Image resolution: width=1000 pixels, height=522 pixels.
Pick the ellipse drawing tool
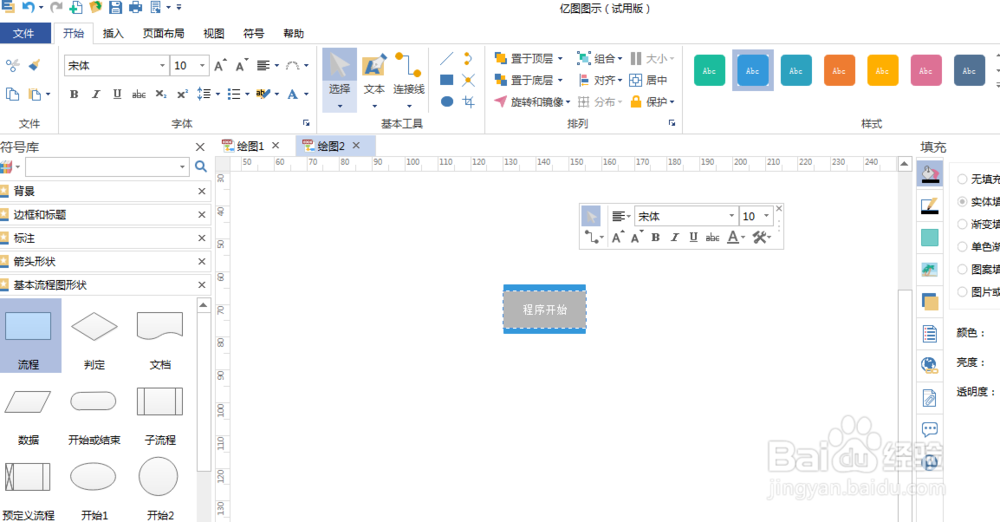point(446,101)
